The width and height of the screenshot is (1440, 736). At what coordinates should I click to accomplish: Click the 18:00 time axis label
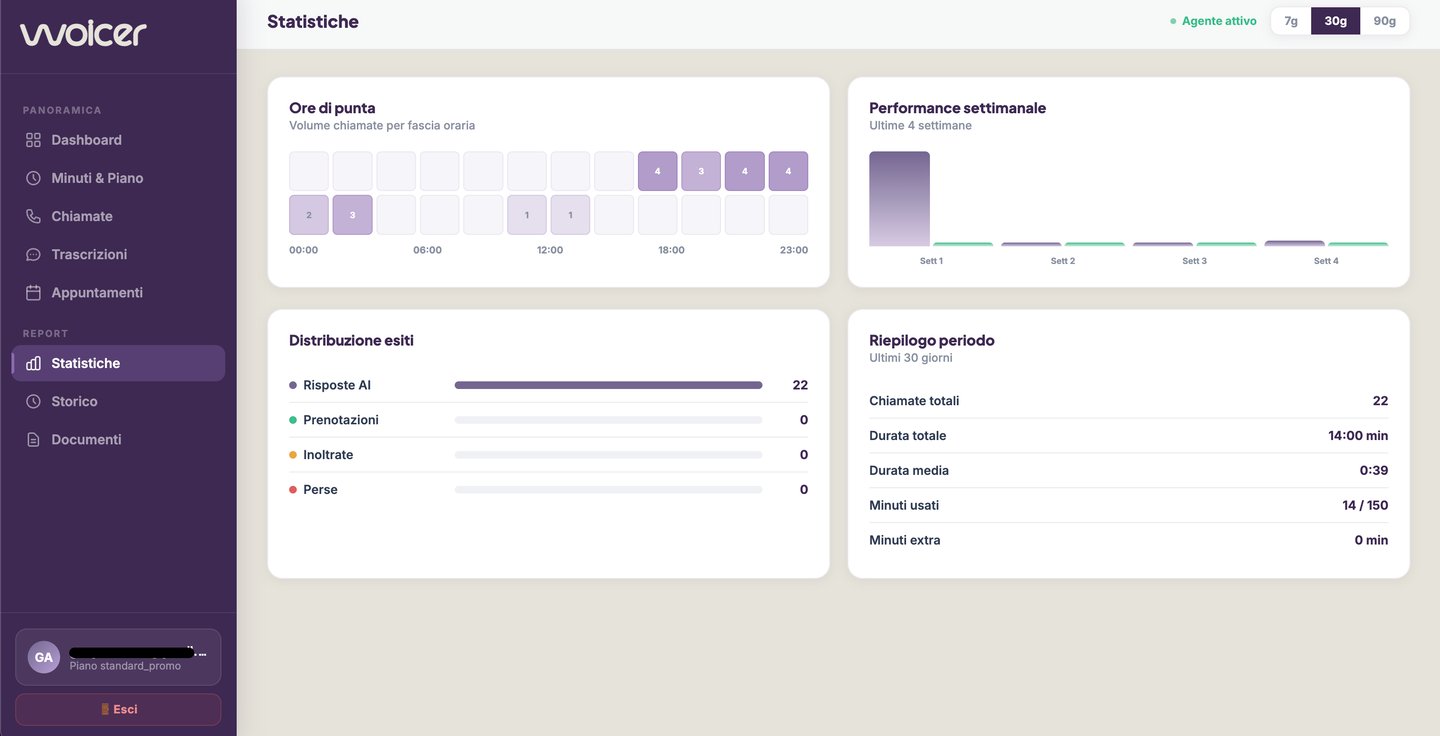pyautogui.click(x=671, y=250)
